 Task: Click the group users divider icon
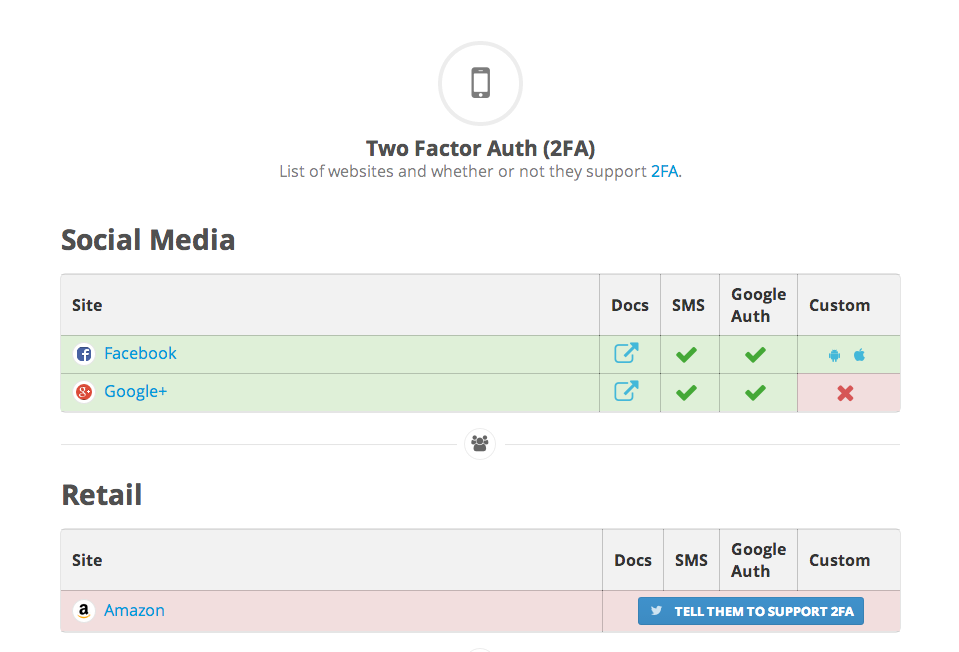(x=480, y=443)
